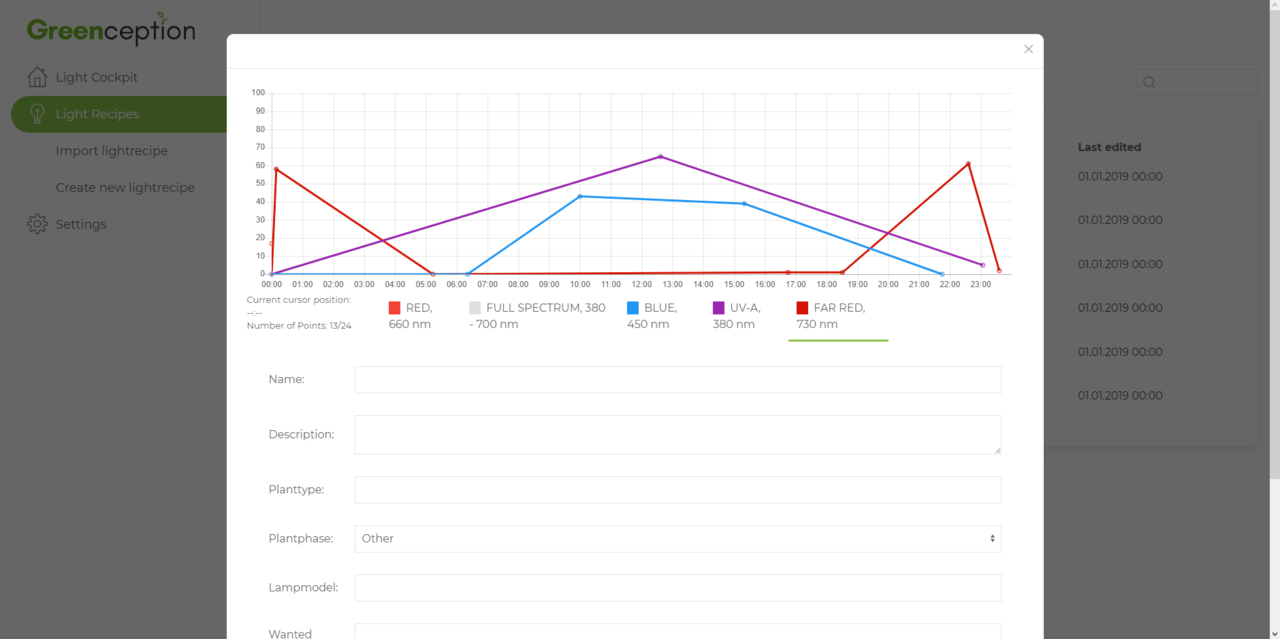Image resolution: width=1280 pixels, height=639 pixels.
Task: Open the Plantphase dropdown
Action: tap(677, 539)
